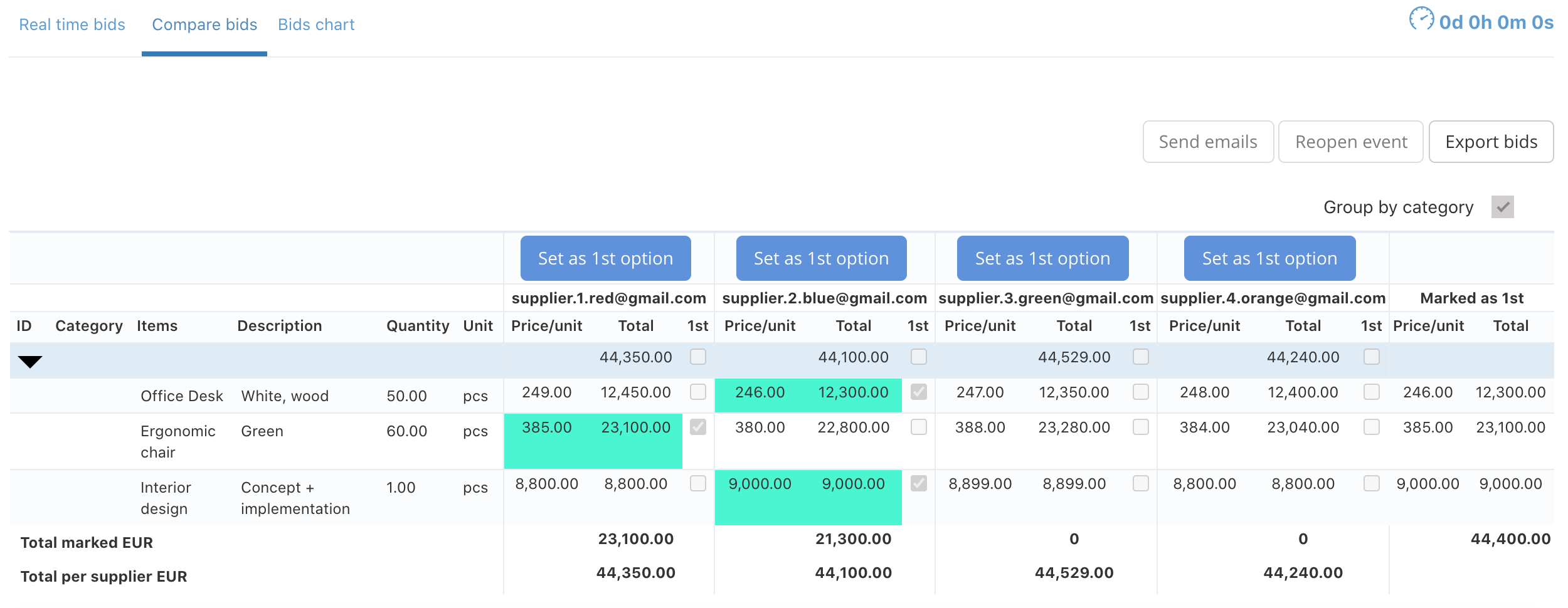Uncheck supplier 2 Interior design 1st checkbox
The height and width of the screenshot is (608, 1568).
919,483
